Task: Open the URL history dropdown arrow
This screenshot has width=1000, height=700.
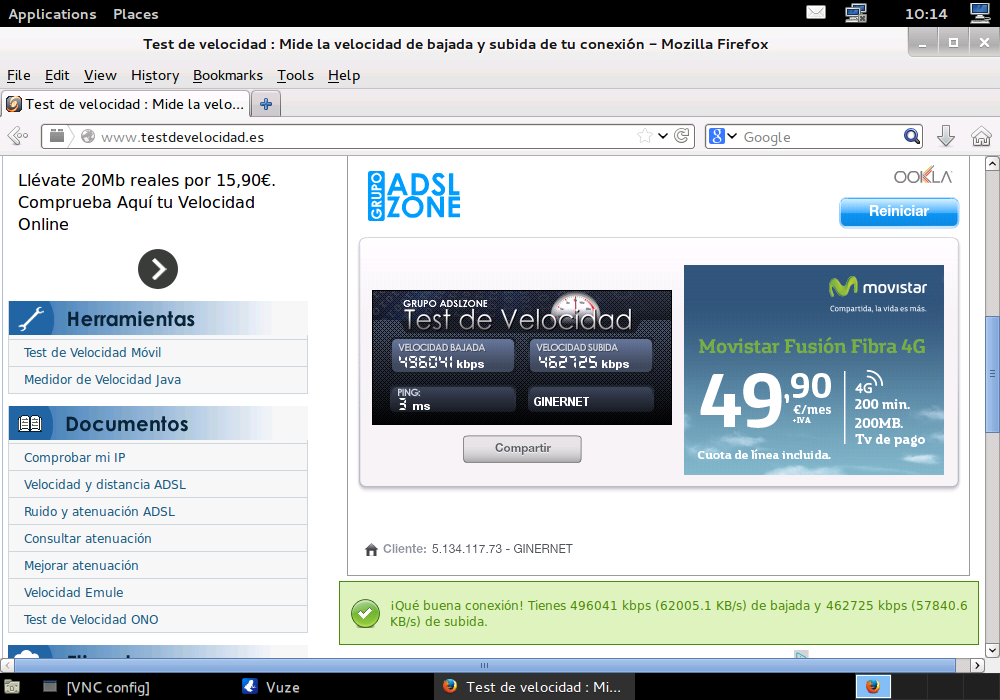Action: click(x=663, y=136)
